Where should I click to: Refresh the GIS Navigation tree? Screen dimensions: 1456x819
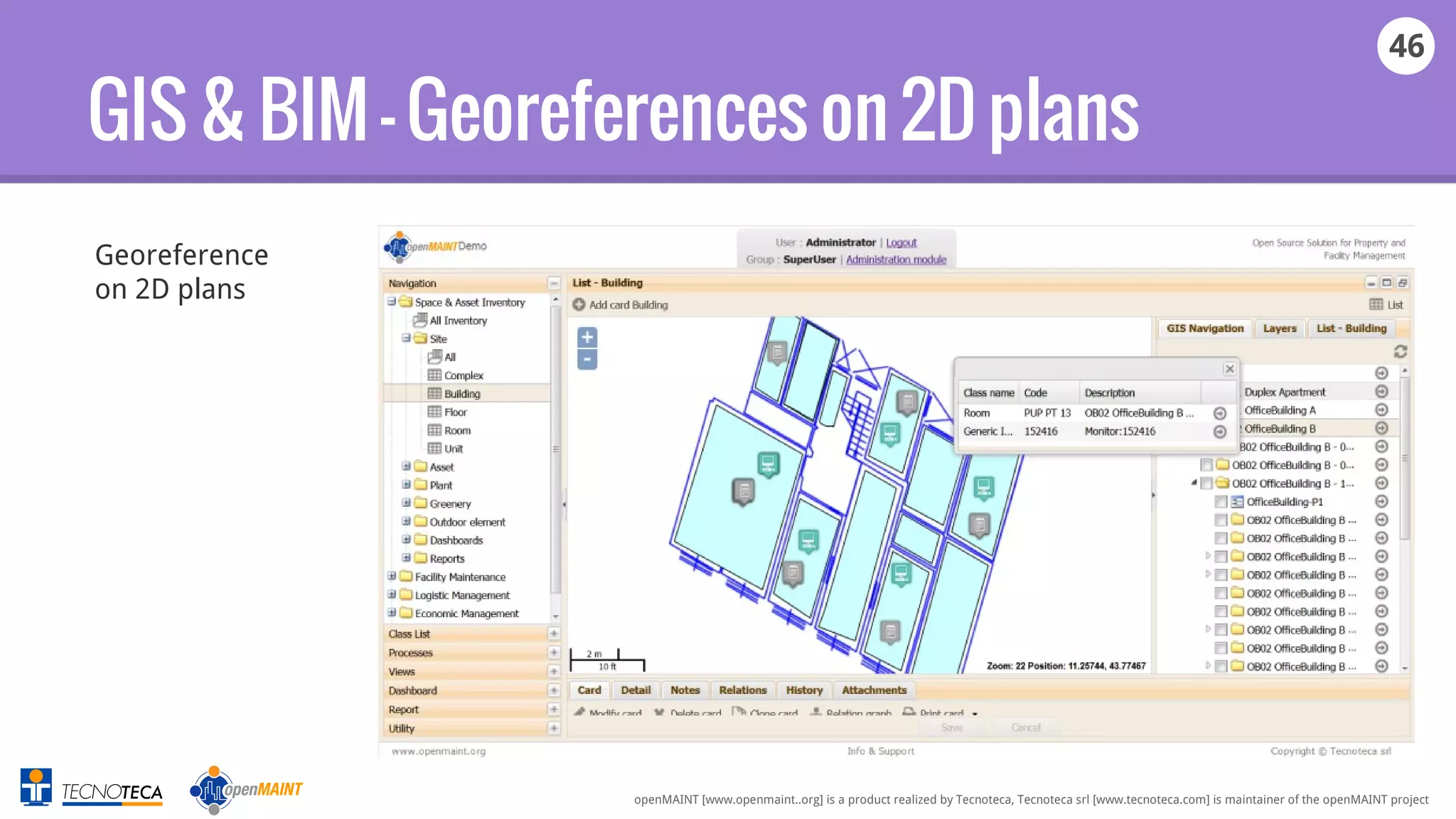[x=1400, y=351]
